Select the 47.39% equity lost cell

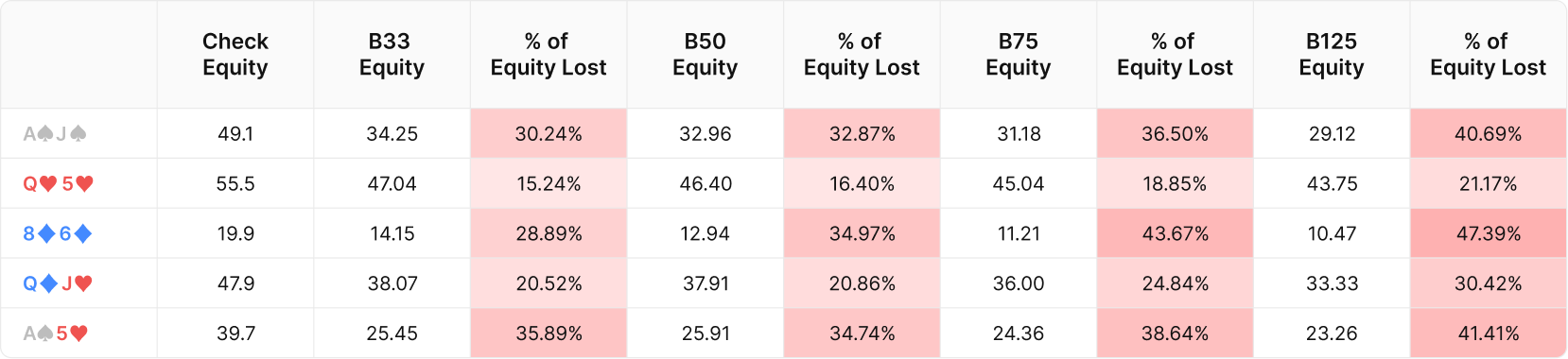tap(1489, 233)
